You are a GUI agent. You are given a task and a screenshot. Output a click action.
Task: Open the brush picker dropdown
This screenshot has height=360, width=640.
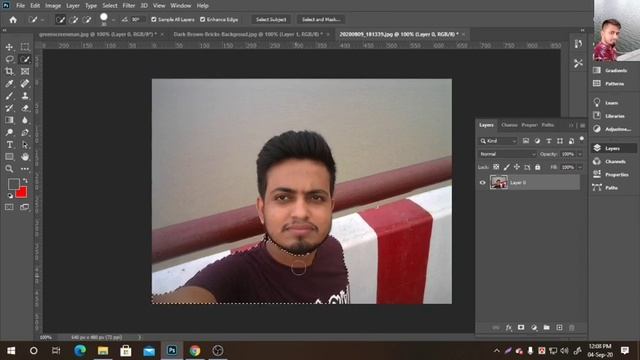(x=114, y=20)
